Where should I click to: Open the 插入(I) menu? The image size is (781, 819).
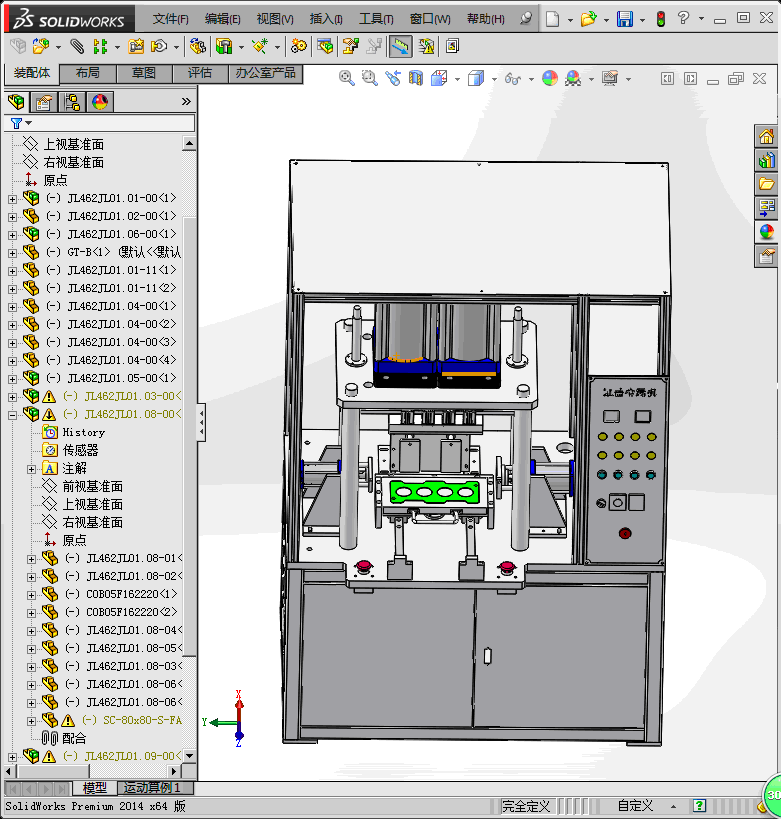[x=326, y=19]
